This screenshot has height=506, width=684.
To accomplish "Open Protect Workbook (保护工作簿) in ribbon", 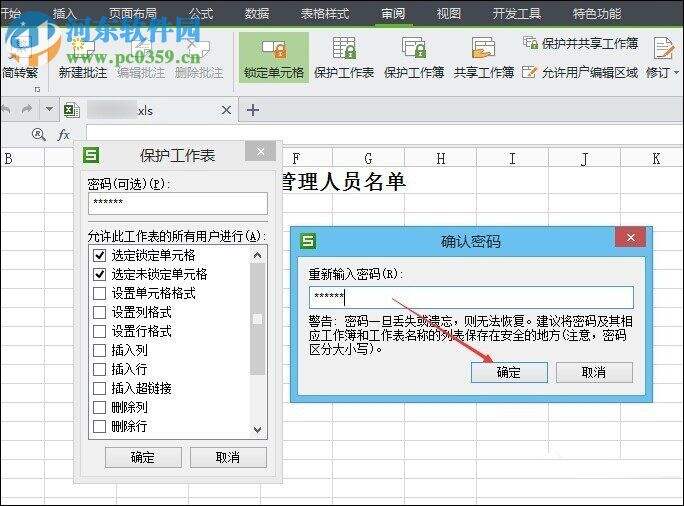I will tap(414, 58).
